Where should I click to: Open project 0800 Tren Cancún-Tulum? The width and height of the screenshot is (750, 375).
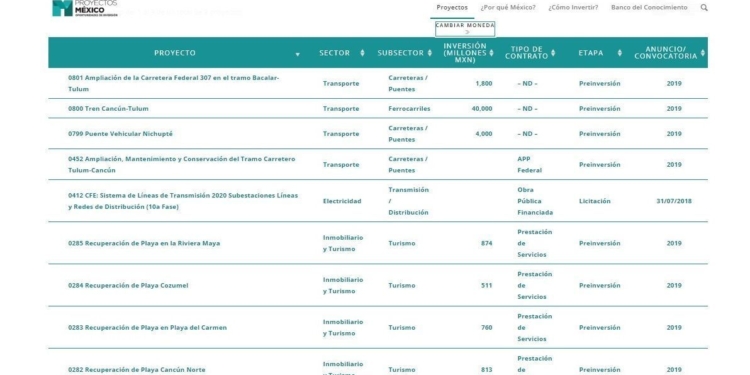coord(108,109)
